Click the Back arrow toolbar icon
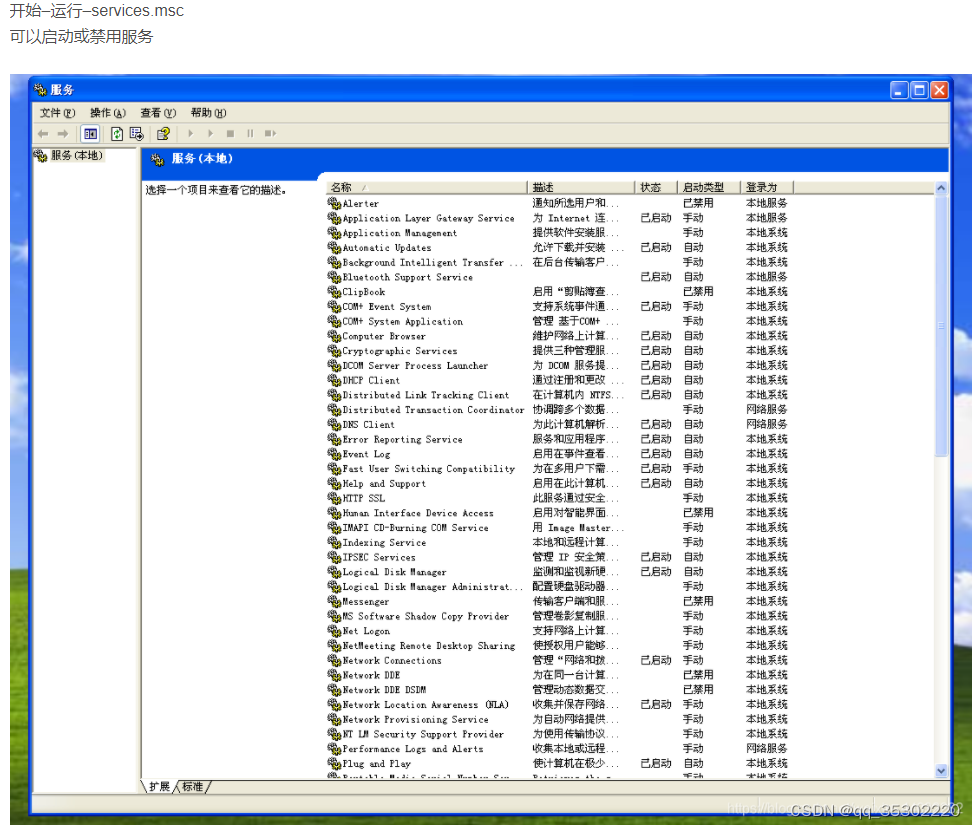Viewport: 976px width, 829px height. pos(43,134)
